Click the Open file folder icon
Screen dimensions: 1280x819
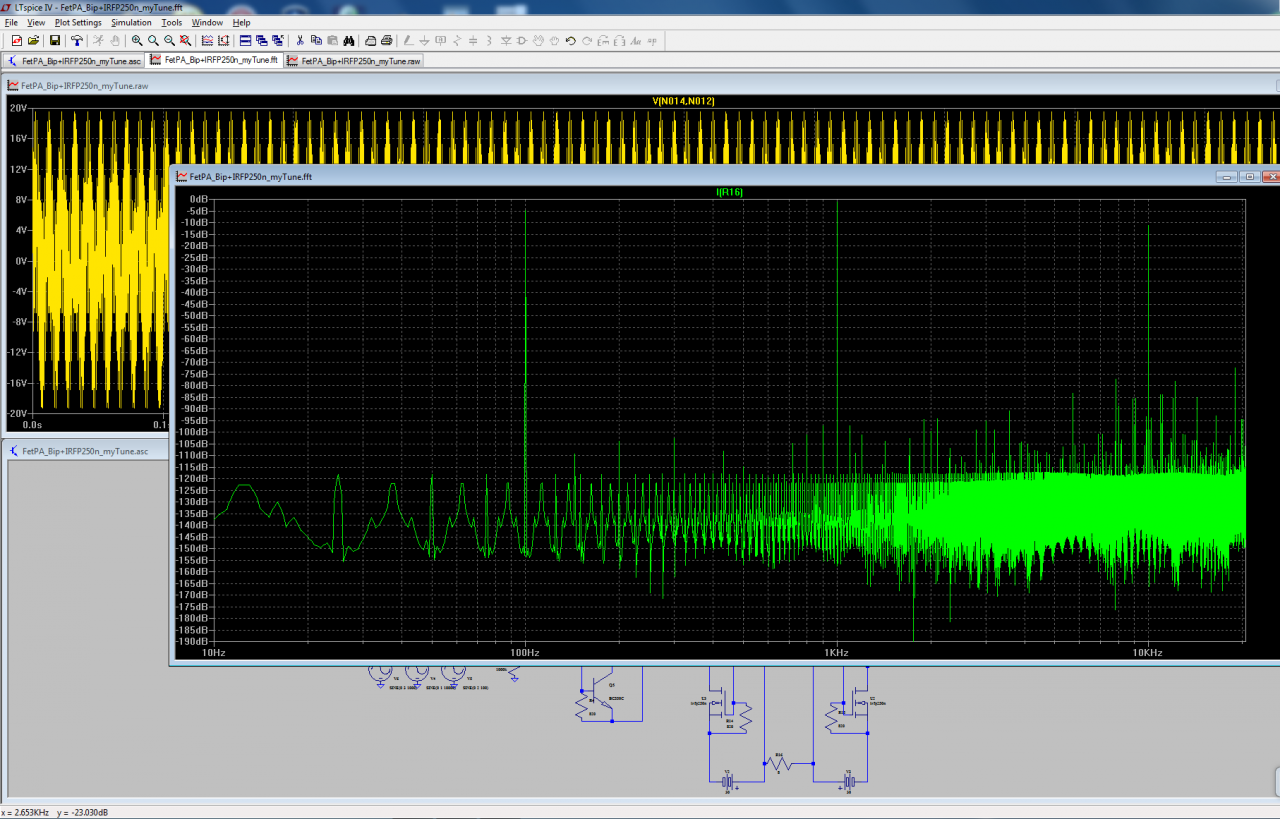pyautogui.click(x=33, y=41)
